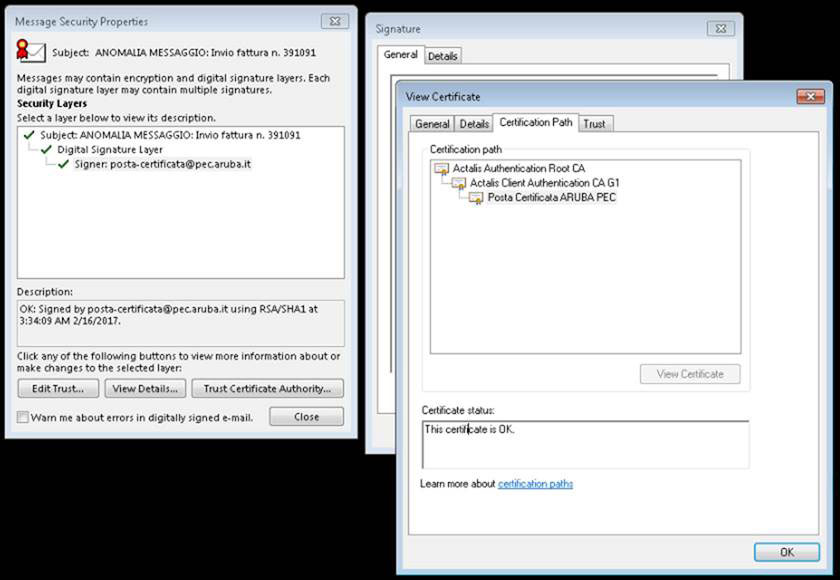Click in the Certificate status text box

point(586,445)
